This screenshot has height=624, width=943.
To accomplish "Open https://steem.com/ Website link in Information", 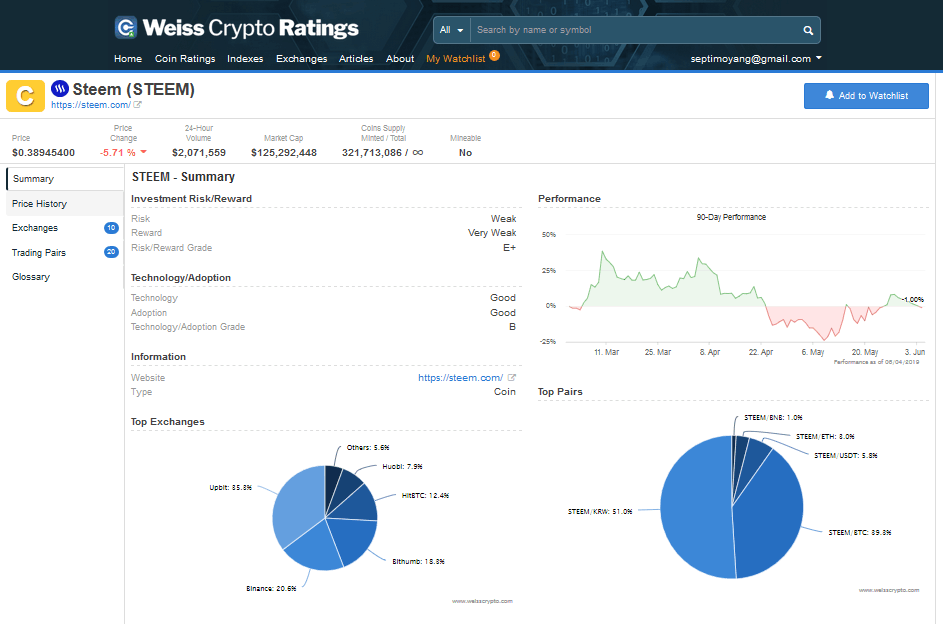I will pyautogui.click(x=461, y=378).
